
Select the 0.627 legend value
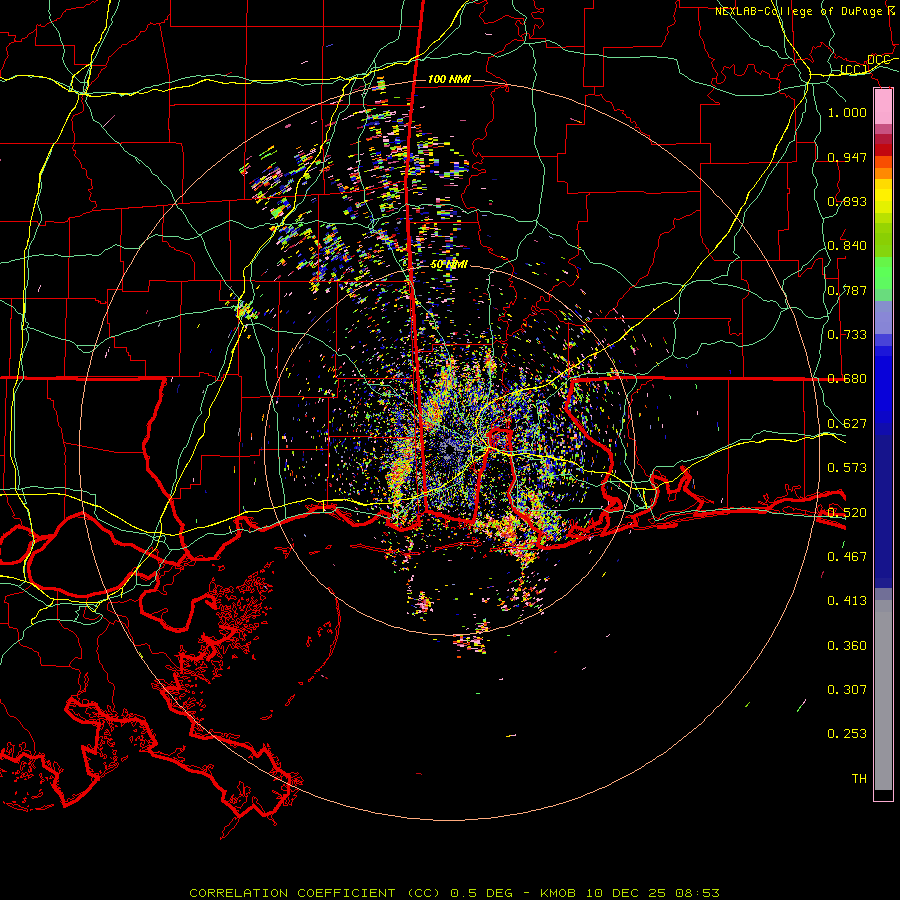pos(847,424)
